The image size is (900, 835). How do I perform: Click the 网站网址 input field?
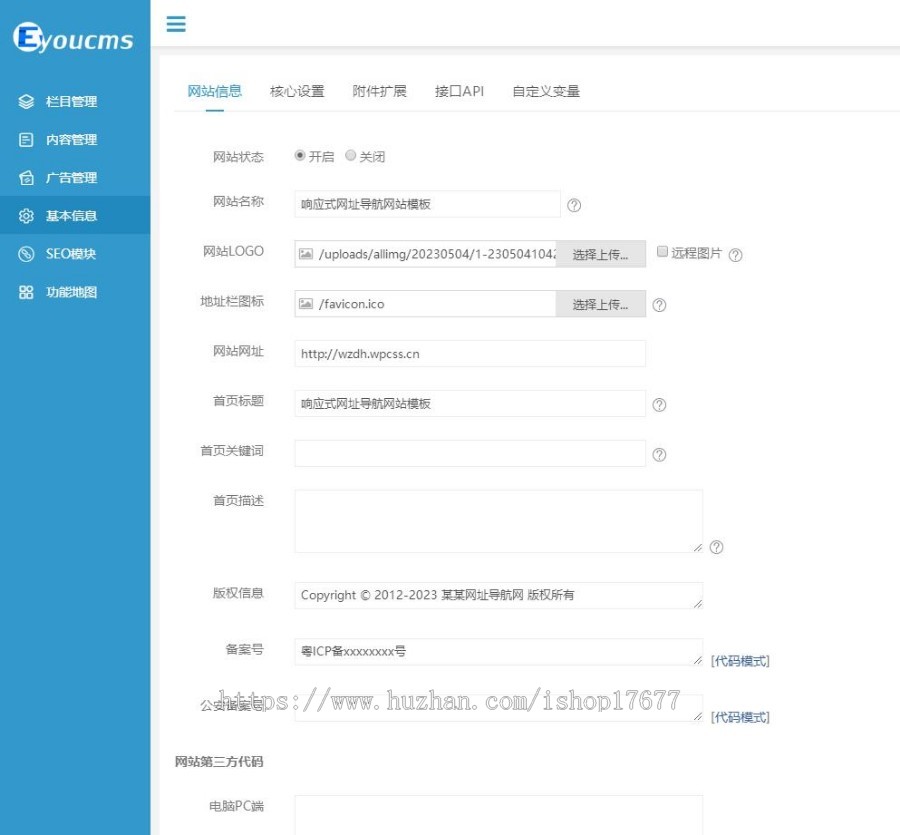[470, 354]
